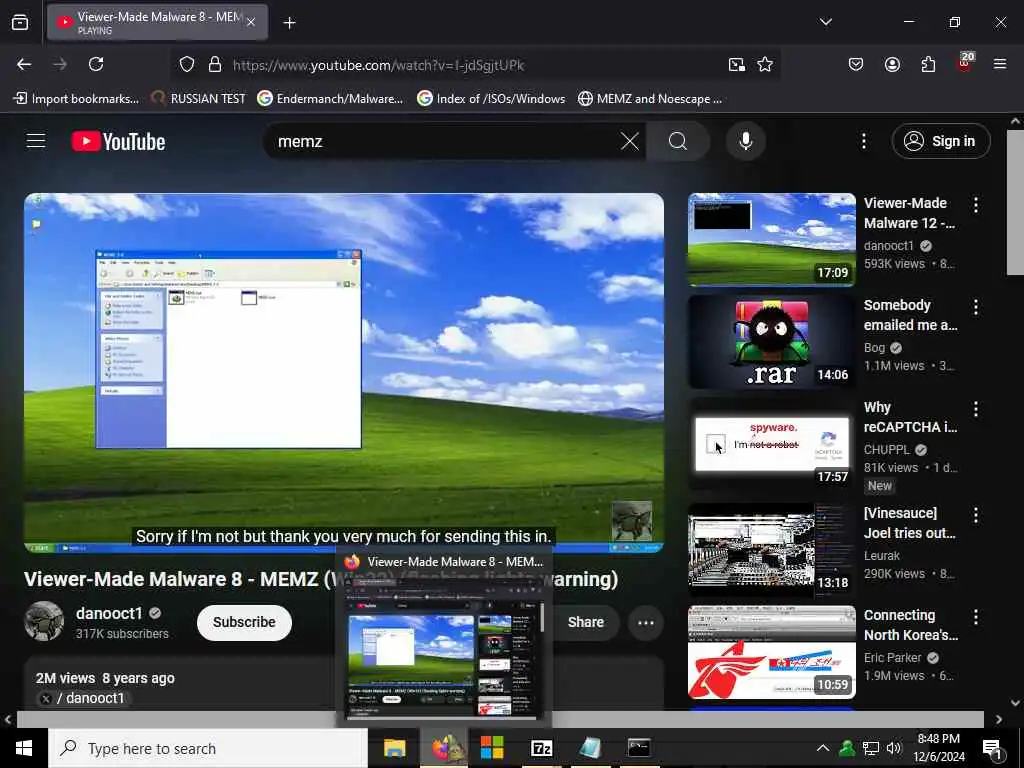Open the Pocket save icon
This screenshot has width=1024, height=768.
[856, 64]
